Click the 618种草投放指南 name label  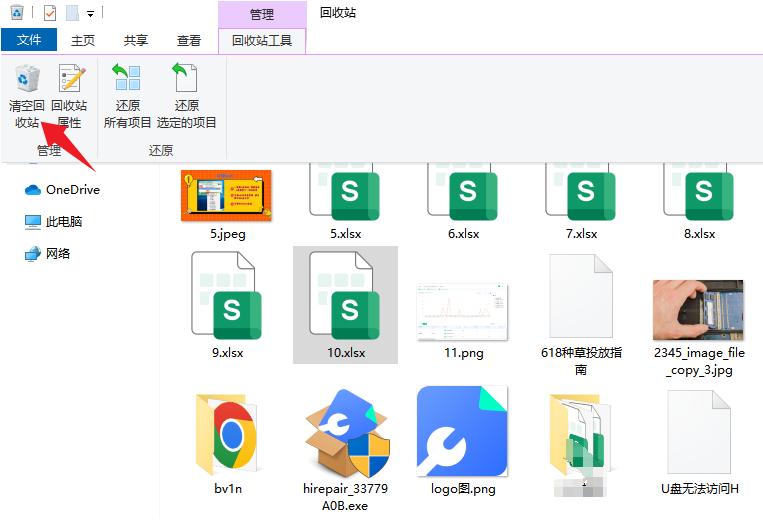point(581,361)
